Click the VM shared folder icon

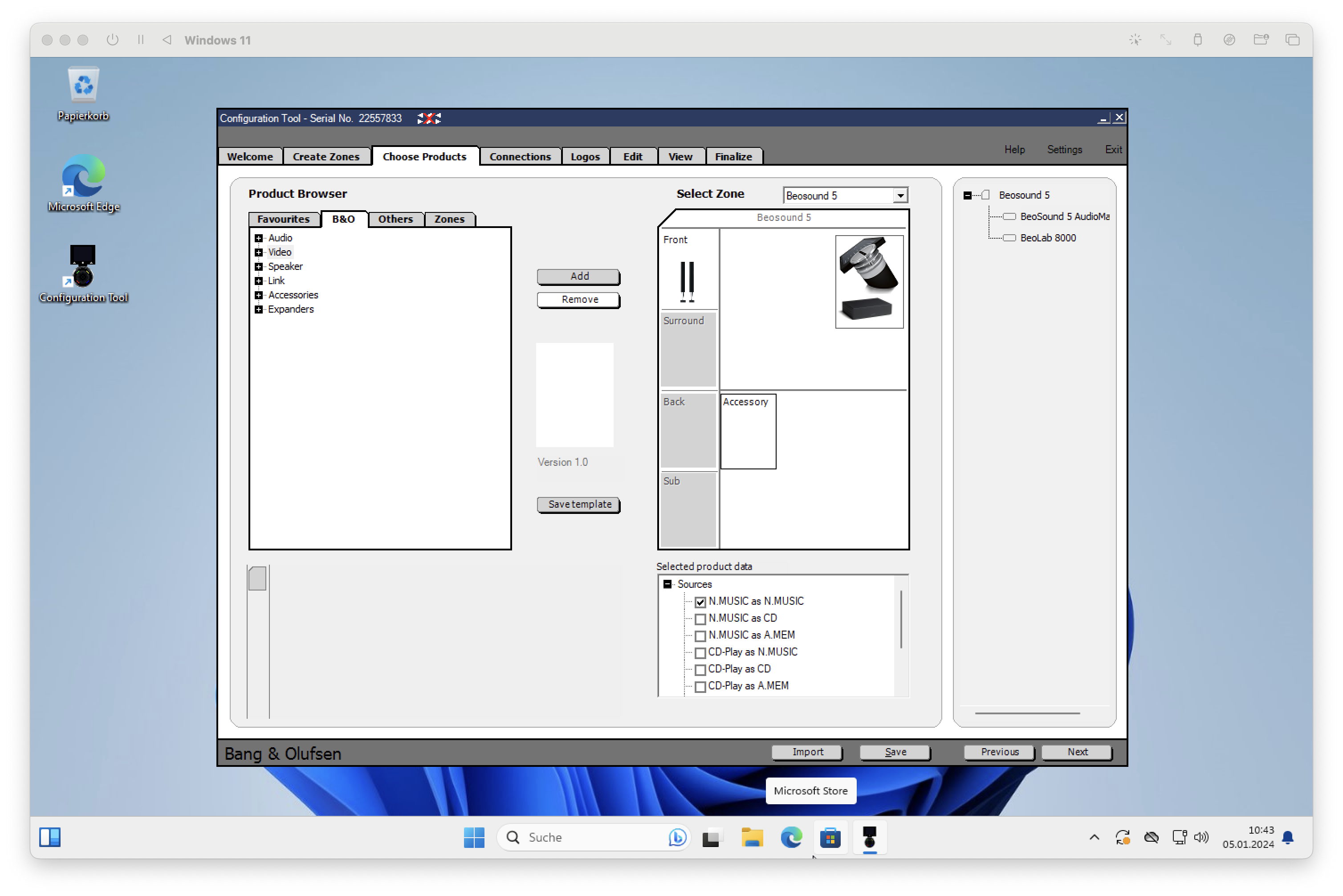pyautogui.click(x=1261, y=40)
